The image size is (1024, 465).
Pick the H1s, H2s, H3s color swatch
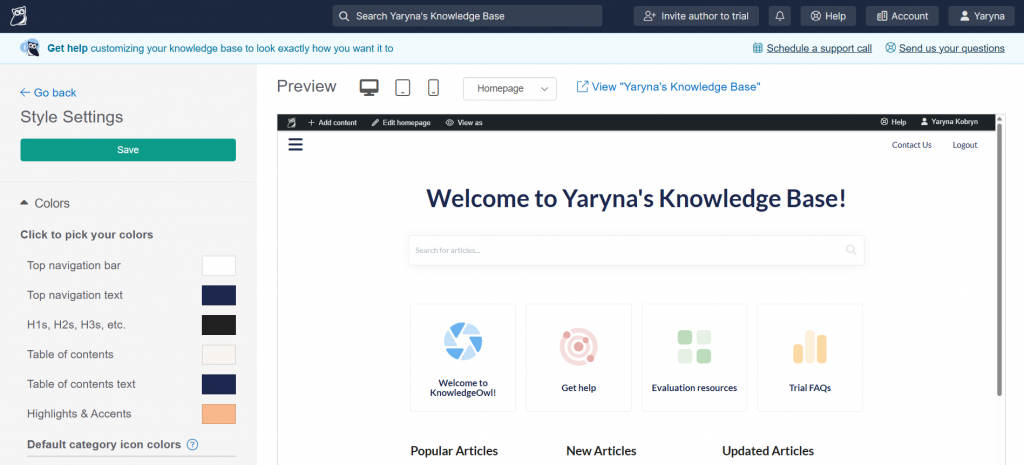coord(219,325)
